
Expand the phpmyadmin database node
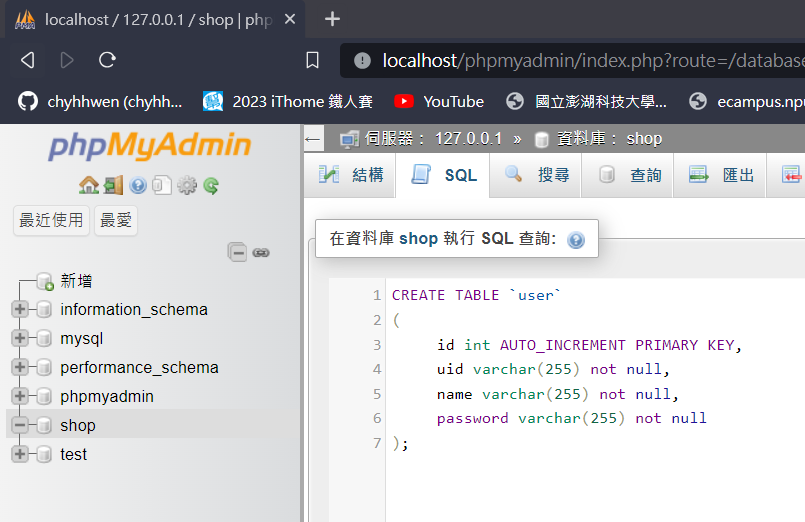(20, 396)
